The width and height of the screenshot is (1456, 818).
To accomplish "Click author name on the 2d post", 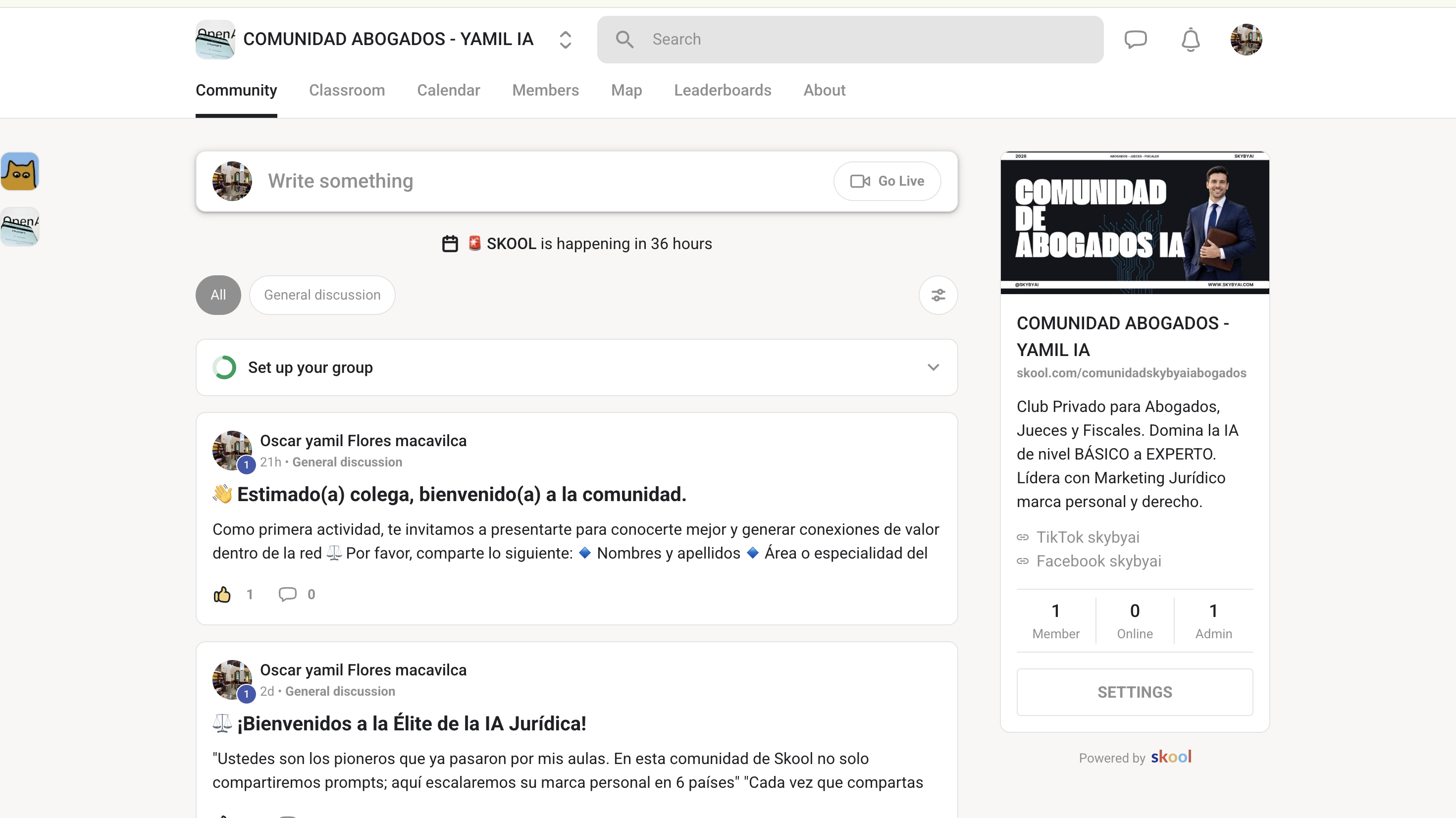I will [x=363, y=669].
